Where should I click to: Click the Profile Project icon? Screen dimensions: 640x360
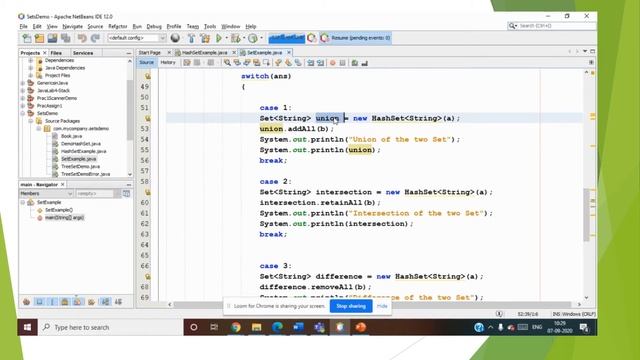click(x=253, y=38)
